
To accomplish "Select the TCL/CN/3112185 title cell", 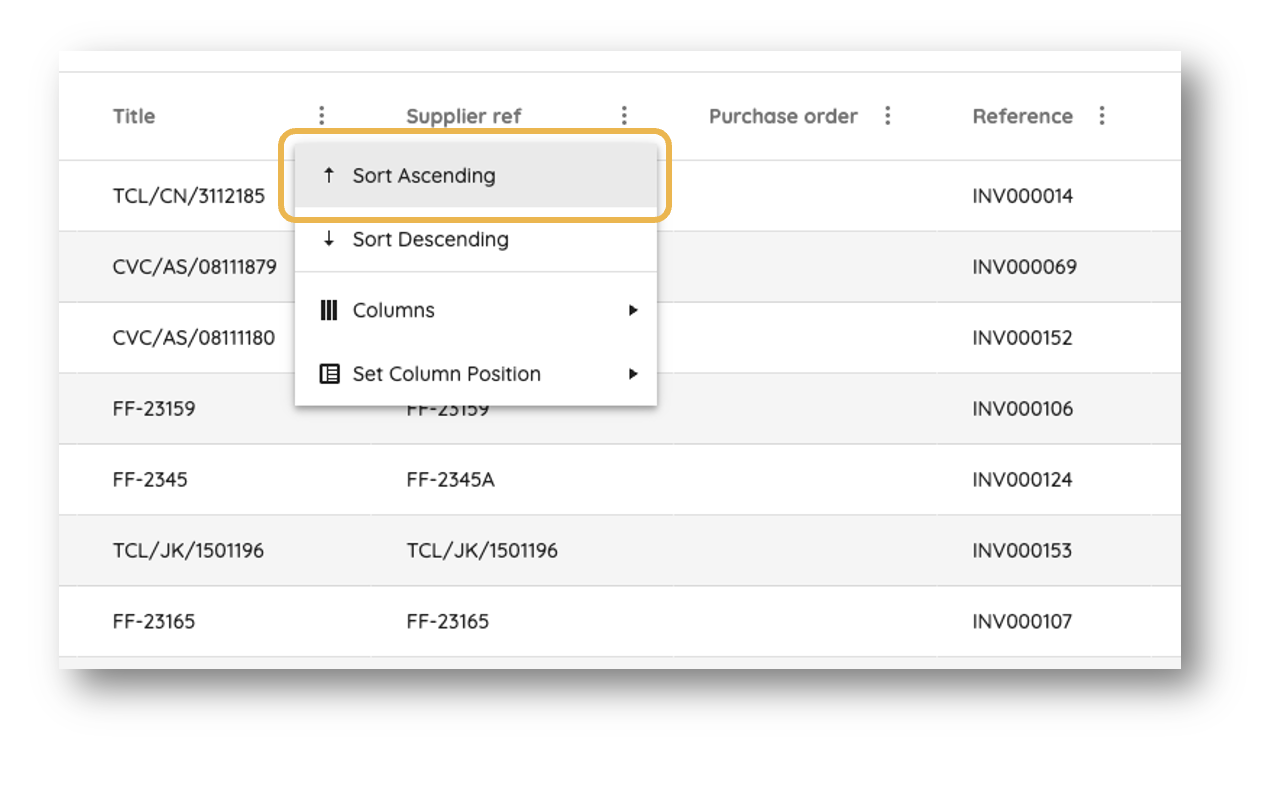I will click(x=189, y=196).
